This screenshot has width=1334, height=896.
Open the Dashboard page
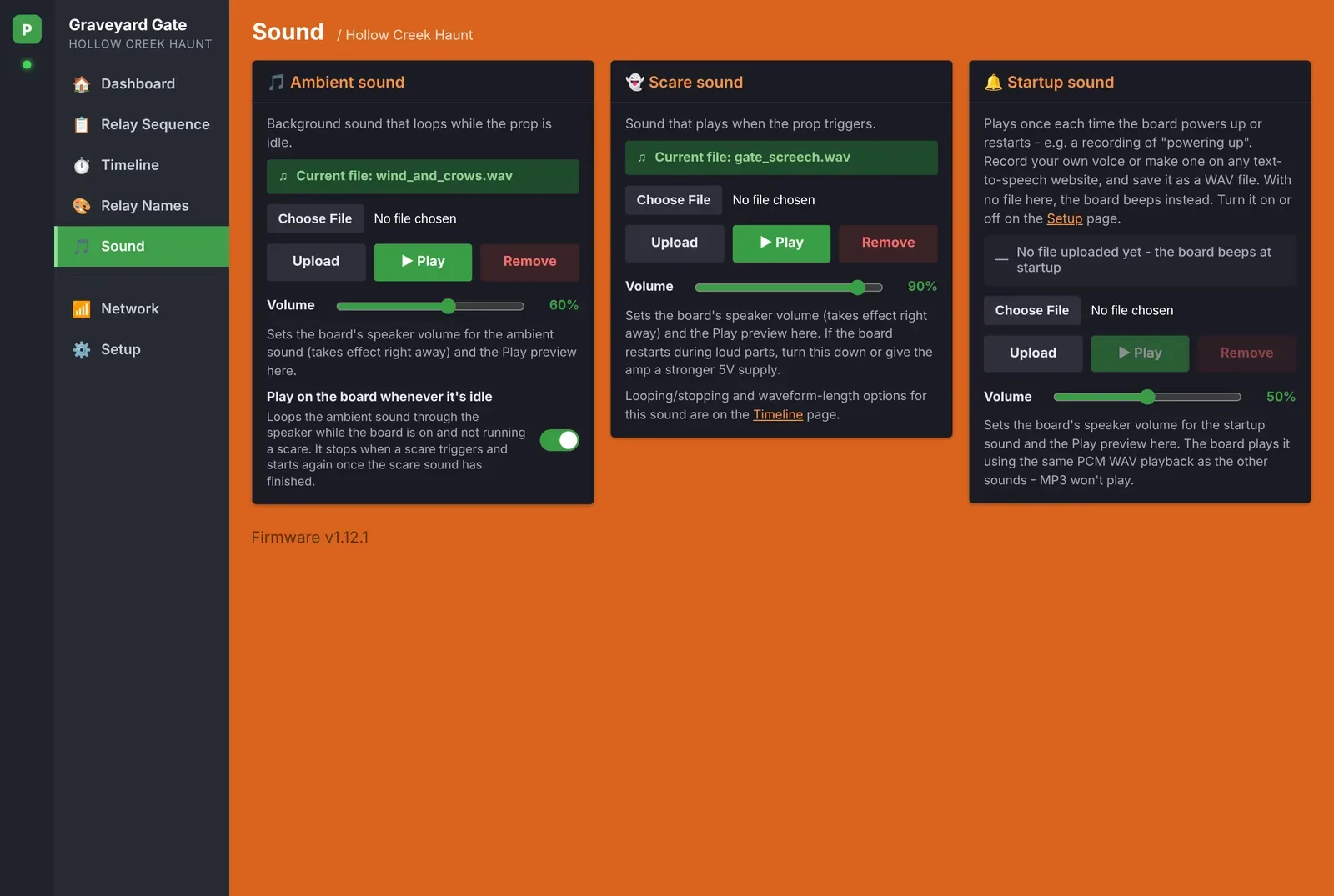click(x=142, y=84)
